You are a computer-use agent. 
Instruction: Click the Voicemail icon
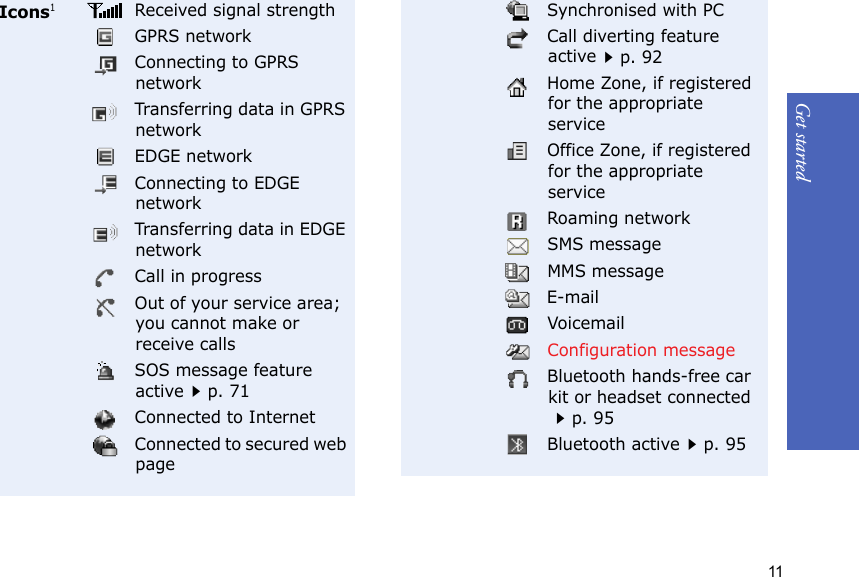(517, 324)
